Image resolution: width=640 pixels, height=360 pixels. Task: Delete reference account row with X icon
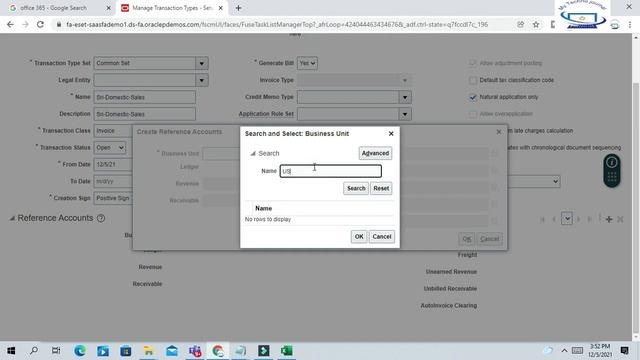tap(620, 220)
